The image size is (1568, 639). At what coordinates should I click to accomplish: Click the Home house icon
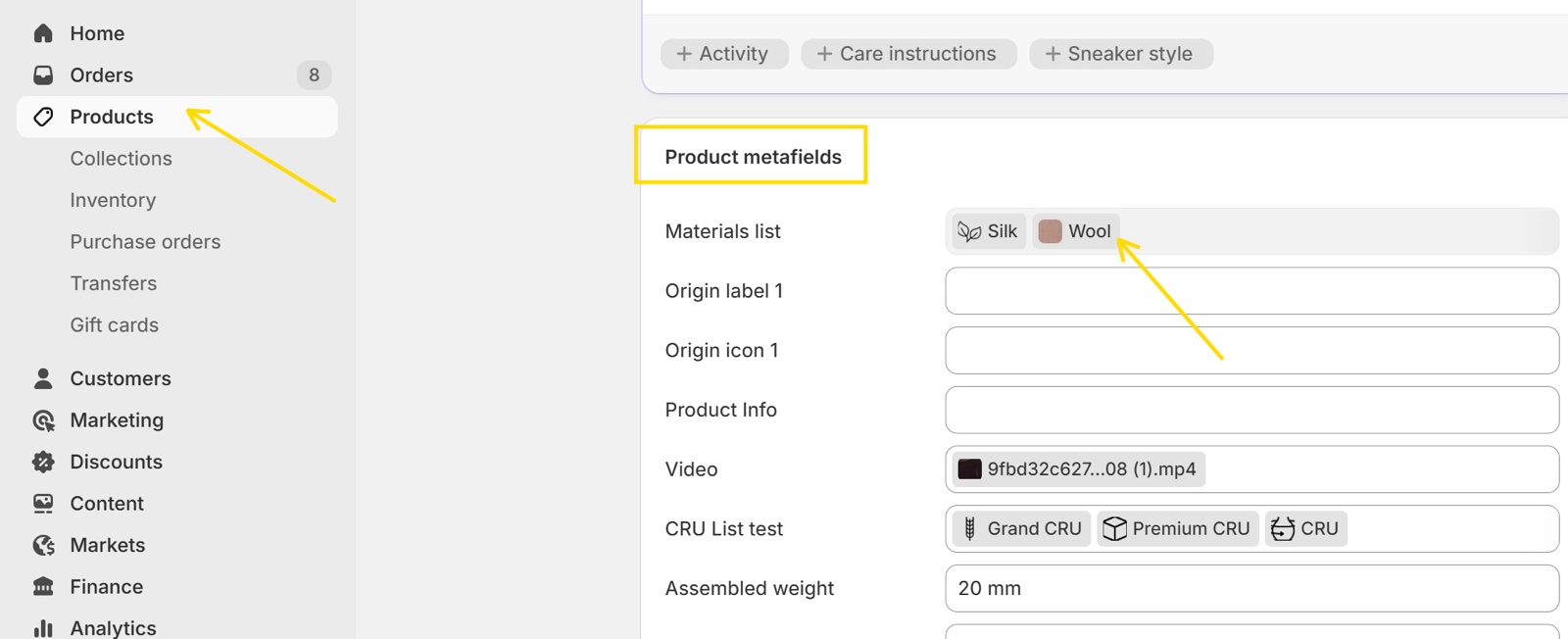pyautogui.click(x=43, y=33)
